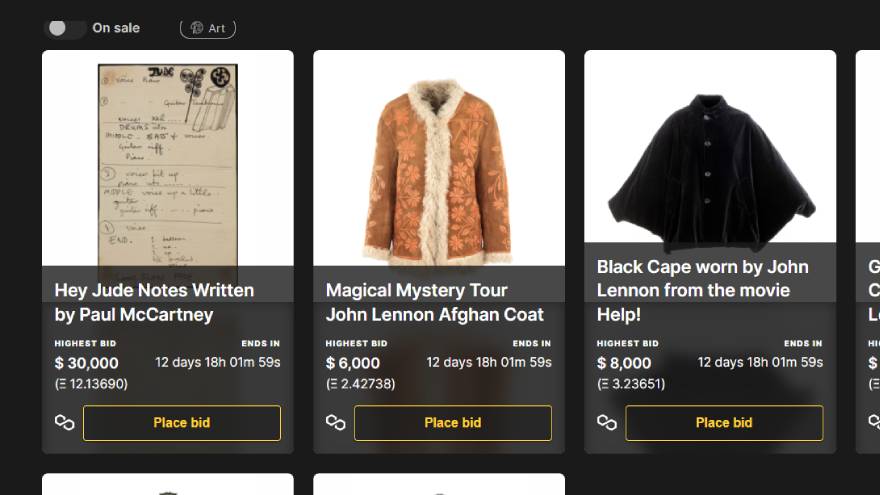Open the Black Cape image
The image size is (880, 495).
(x=711, y=168)
